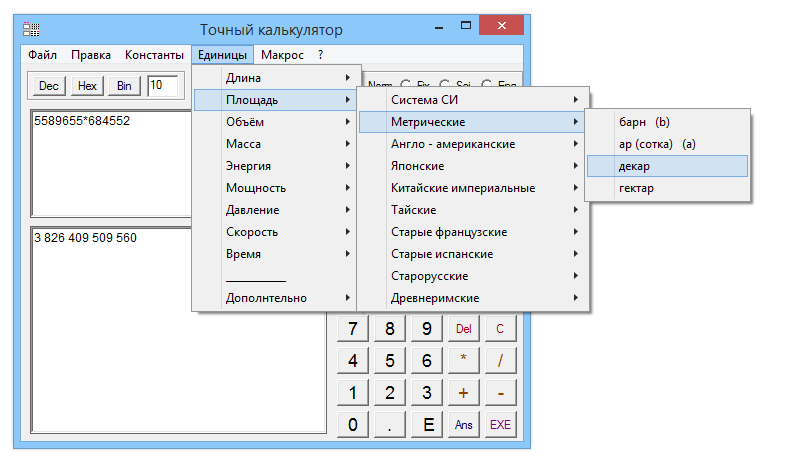Viewport: 805px width, 473px height.
Task: Click the expression input box with 5589655*684552
Action: [x=111, y=163]
